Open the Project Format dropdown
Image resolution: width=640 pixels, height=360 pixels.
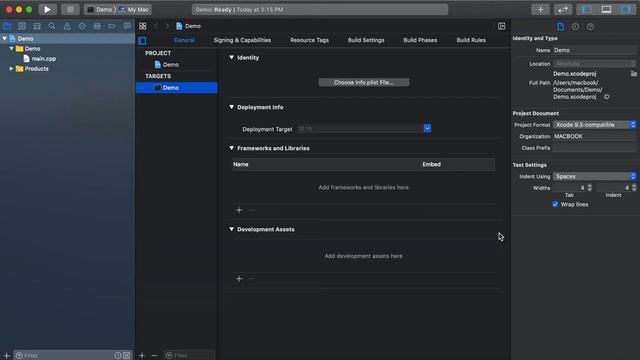(595, 125)
